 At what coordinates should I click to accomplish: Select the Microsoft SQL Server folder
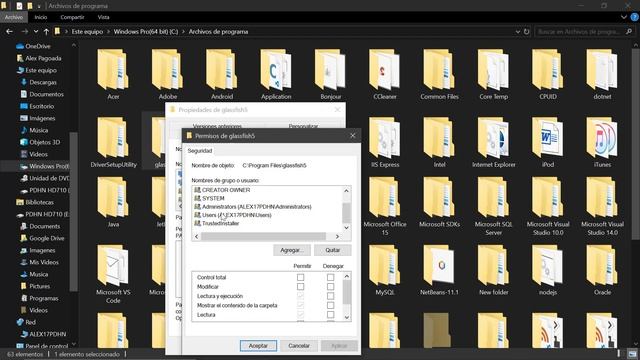pos(493,206)
